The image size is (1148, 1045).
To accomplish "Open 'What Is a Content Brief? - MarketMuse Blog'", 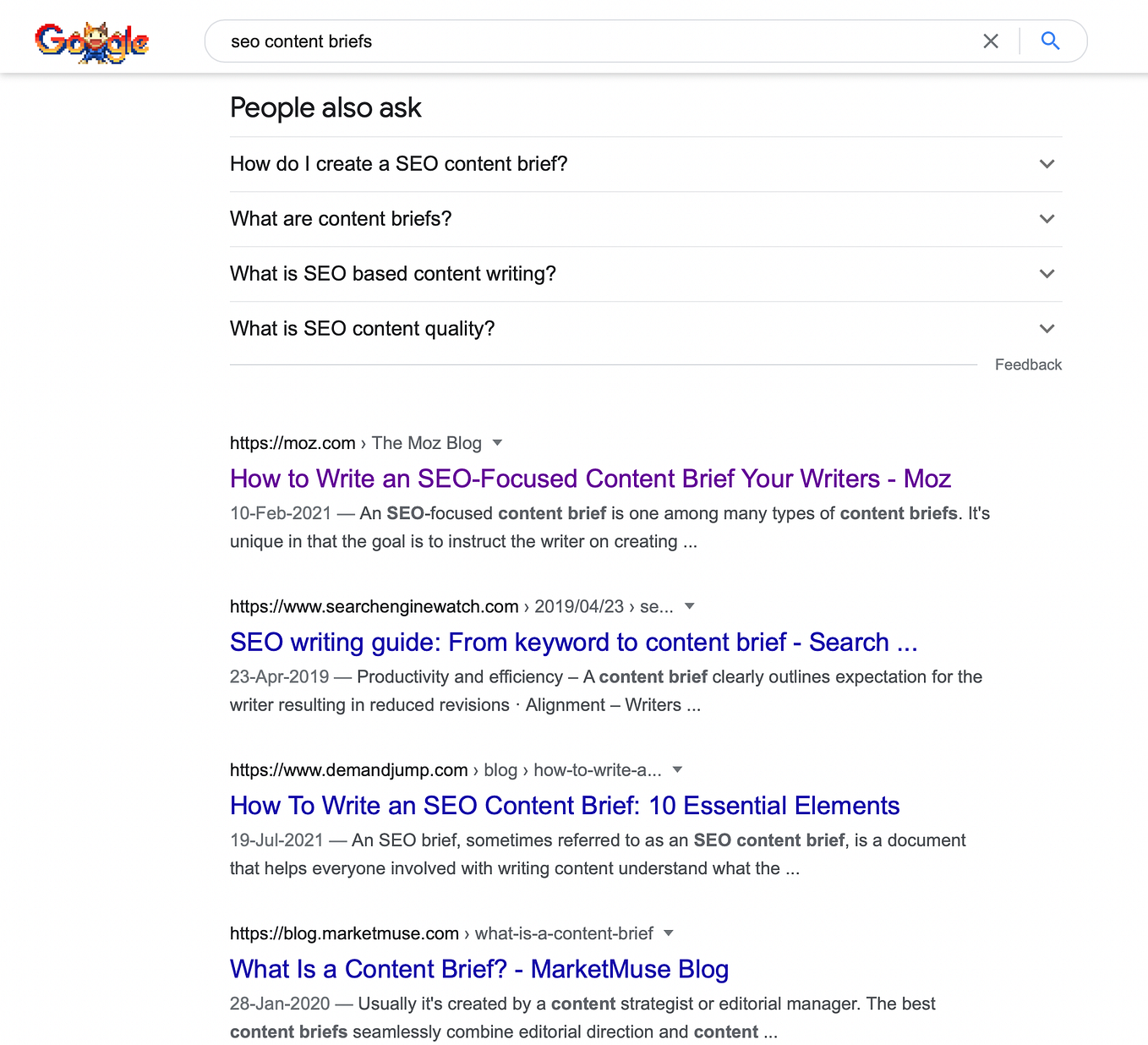I will (479, 969).
